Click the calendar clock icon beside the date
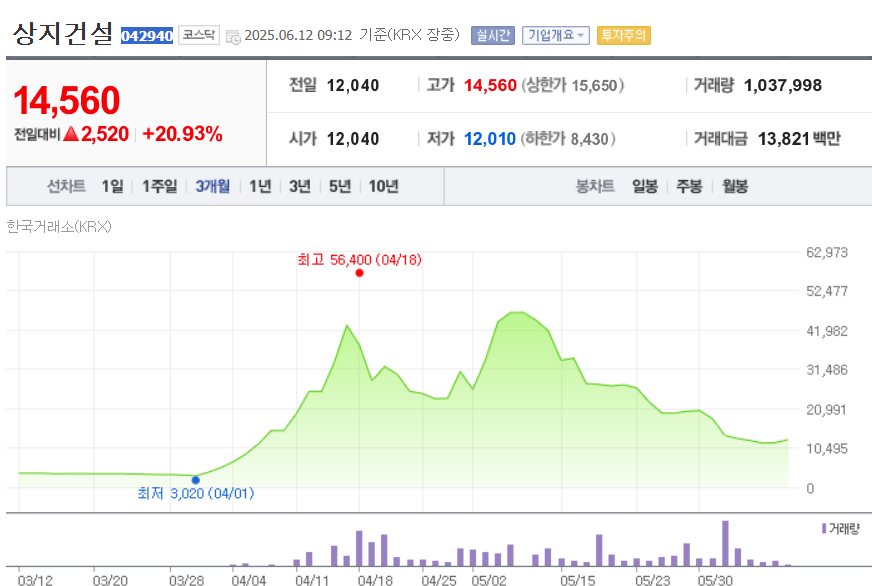The image size is (872, 586). [x=233, y=37]
